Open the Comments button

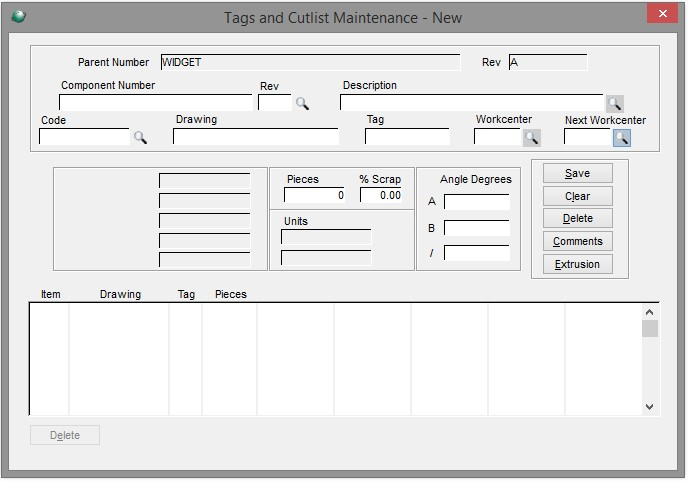(x=577, y=241)
